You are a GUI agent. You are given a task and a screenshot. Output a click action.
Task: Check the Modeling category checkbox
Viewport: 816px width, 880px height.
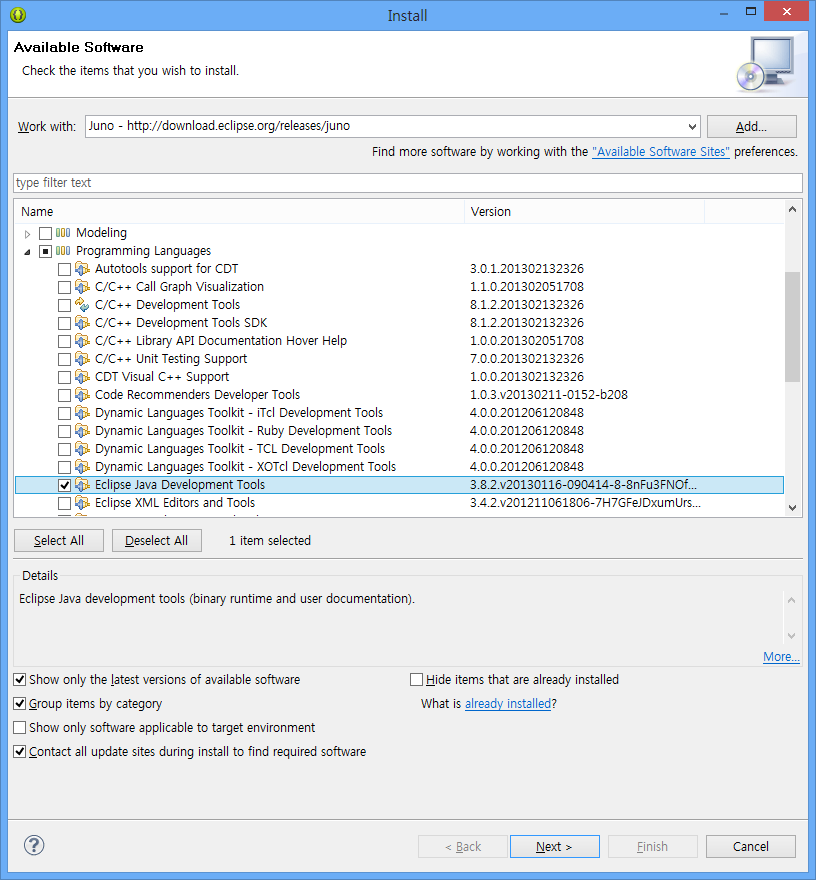coord(45,233)
